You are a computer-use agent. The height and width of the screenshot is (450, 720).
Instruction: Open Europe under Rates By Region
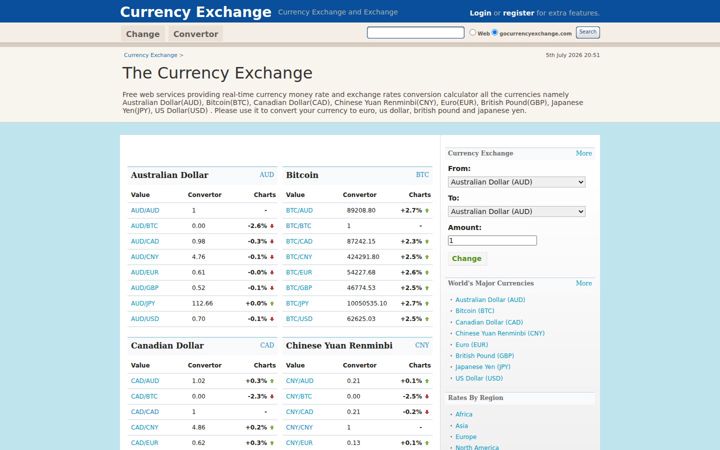[466, 437]
